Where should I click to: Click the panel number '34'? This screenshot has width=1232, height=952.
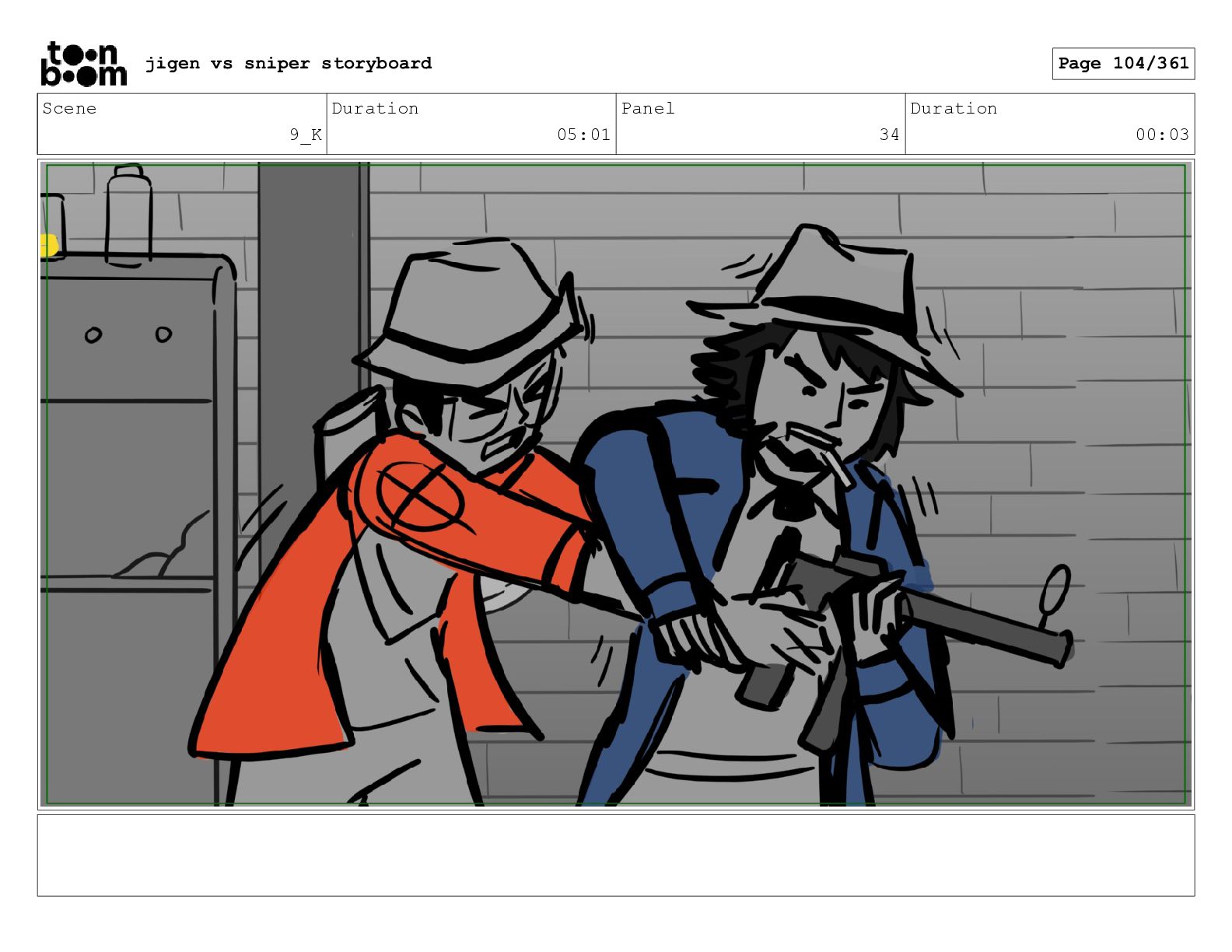click(890, 135)
